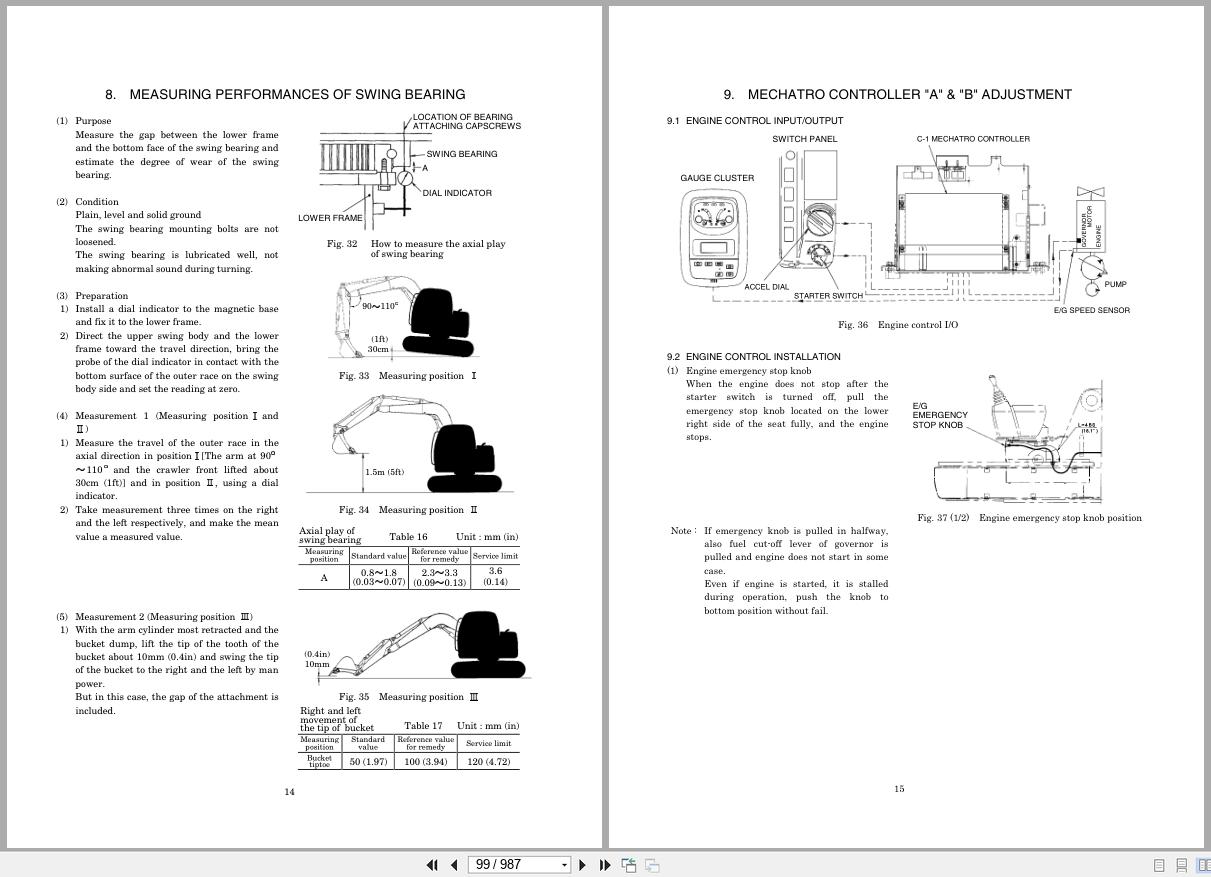Viewport: 1211px width, 877px height.
Task: Click the Mechatro Controller Adjustment heading
Action: coord(897,95)
